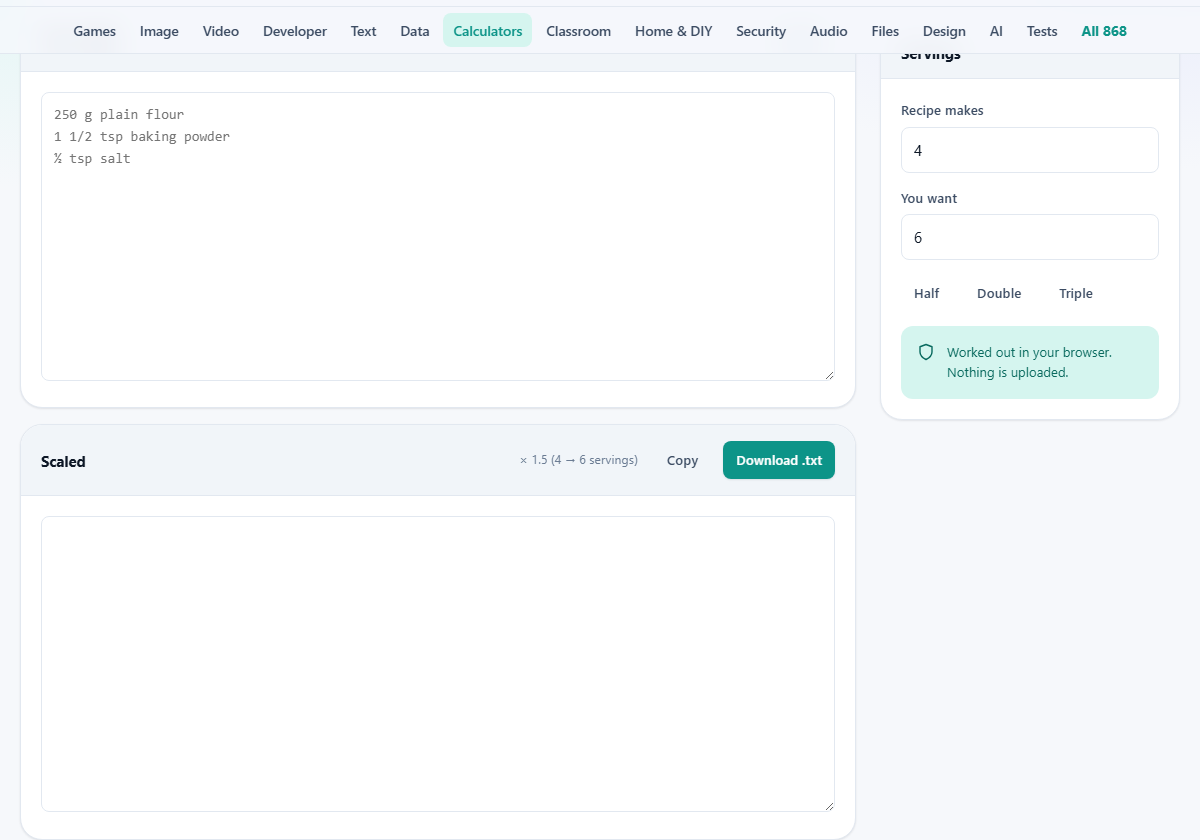Click the '1 1/2 tsp baking powder' line
Viewport: 1200px width, 840px height.
[142, 137]
